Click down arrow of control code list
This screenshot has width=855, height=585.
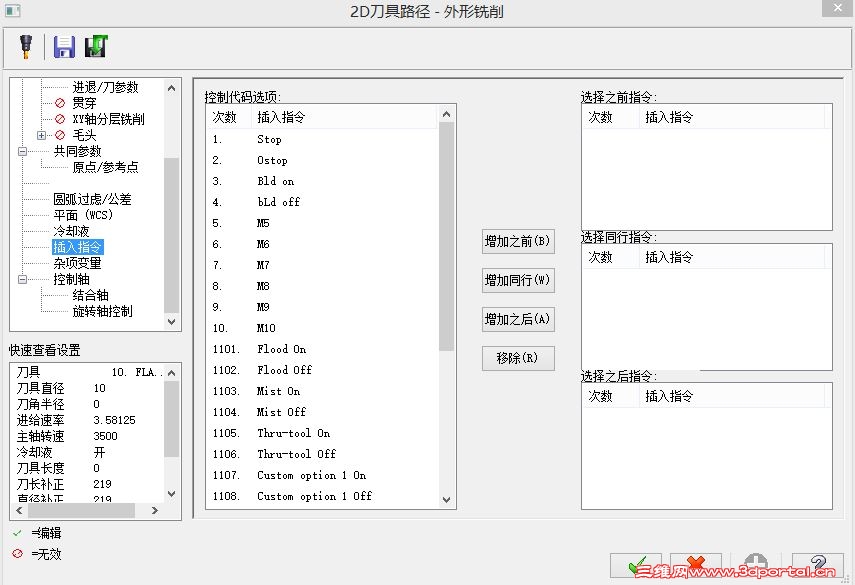[x=447, y=499]
